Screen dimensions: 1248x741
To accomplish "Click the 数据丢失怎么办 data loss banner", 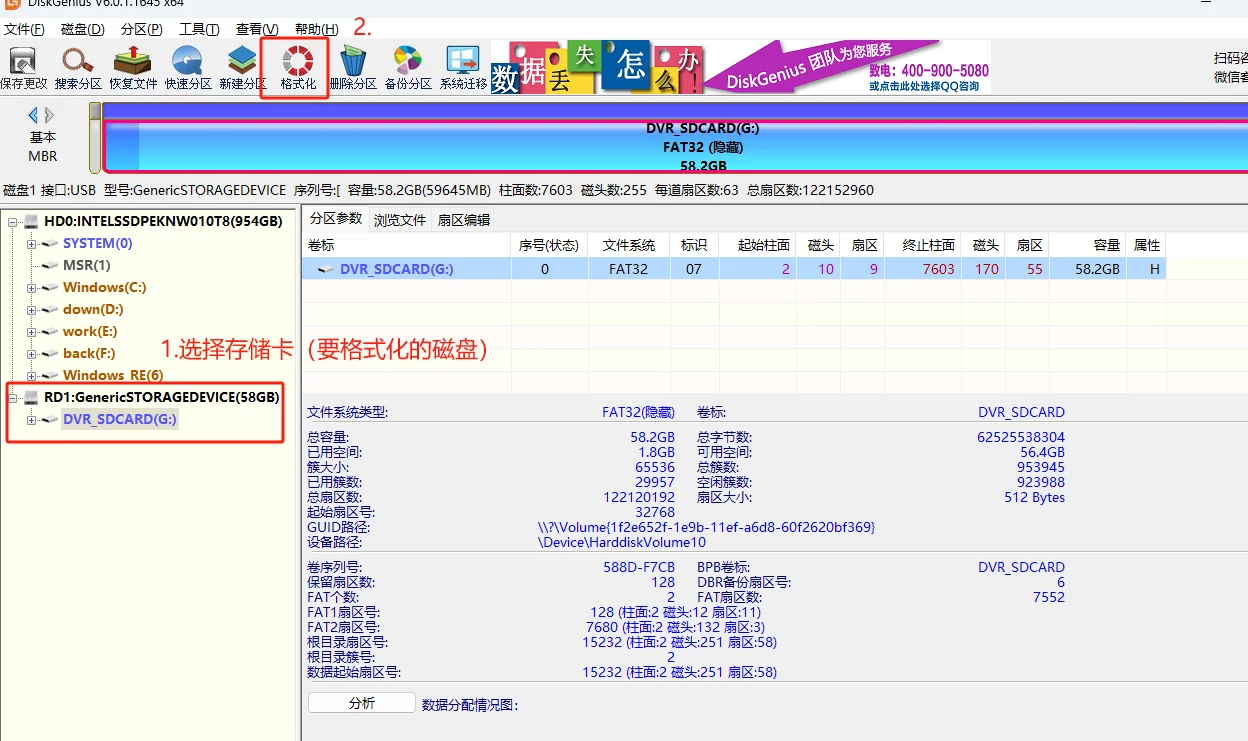I will (x=598, y=67).
